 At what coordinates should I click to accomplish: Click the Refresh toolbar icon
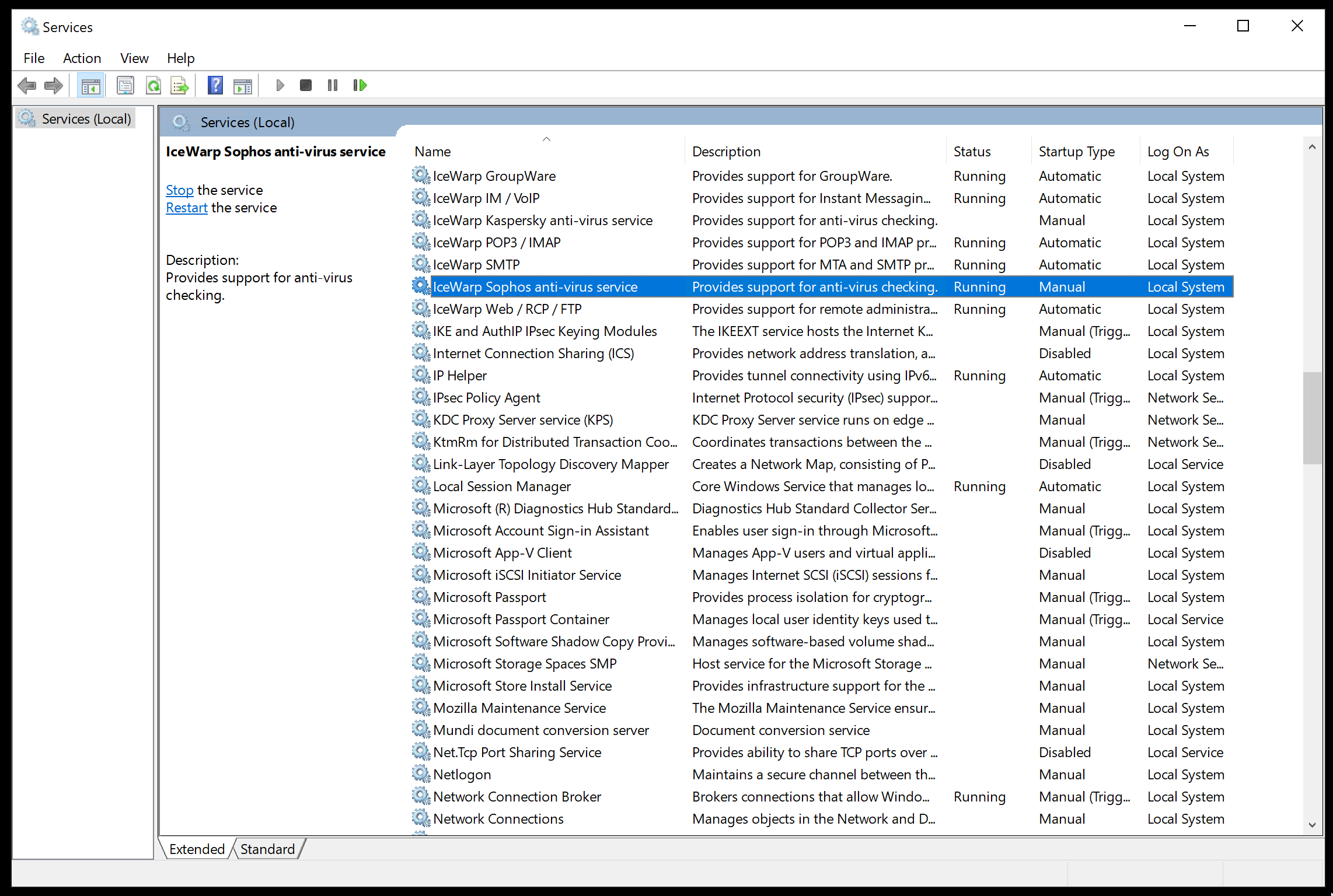153,86
